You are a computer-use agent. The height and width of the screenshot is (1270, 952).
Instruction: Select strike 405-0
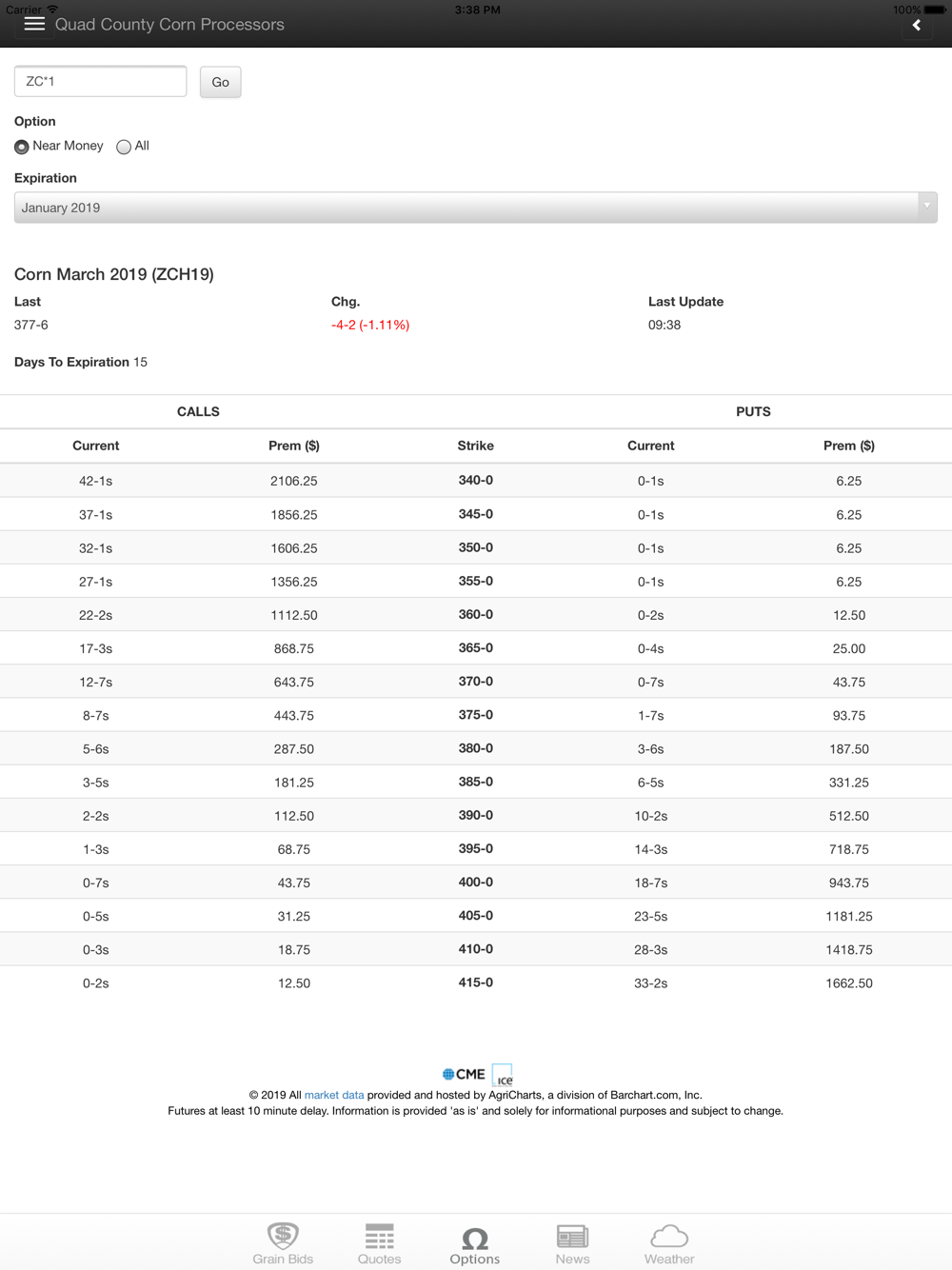[476, 915]
